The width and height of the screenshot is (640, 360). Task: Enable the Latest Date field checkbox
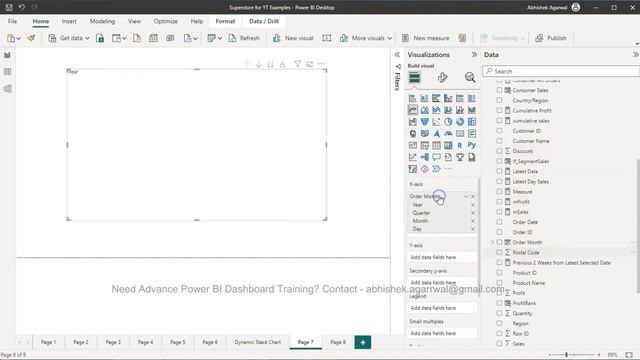(x=499, y=171)
